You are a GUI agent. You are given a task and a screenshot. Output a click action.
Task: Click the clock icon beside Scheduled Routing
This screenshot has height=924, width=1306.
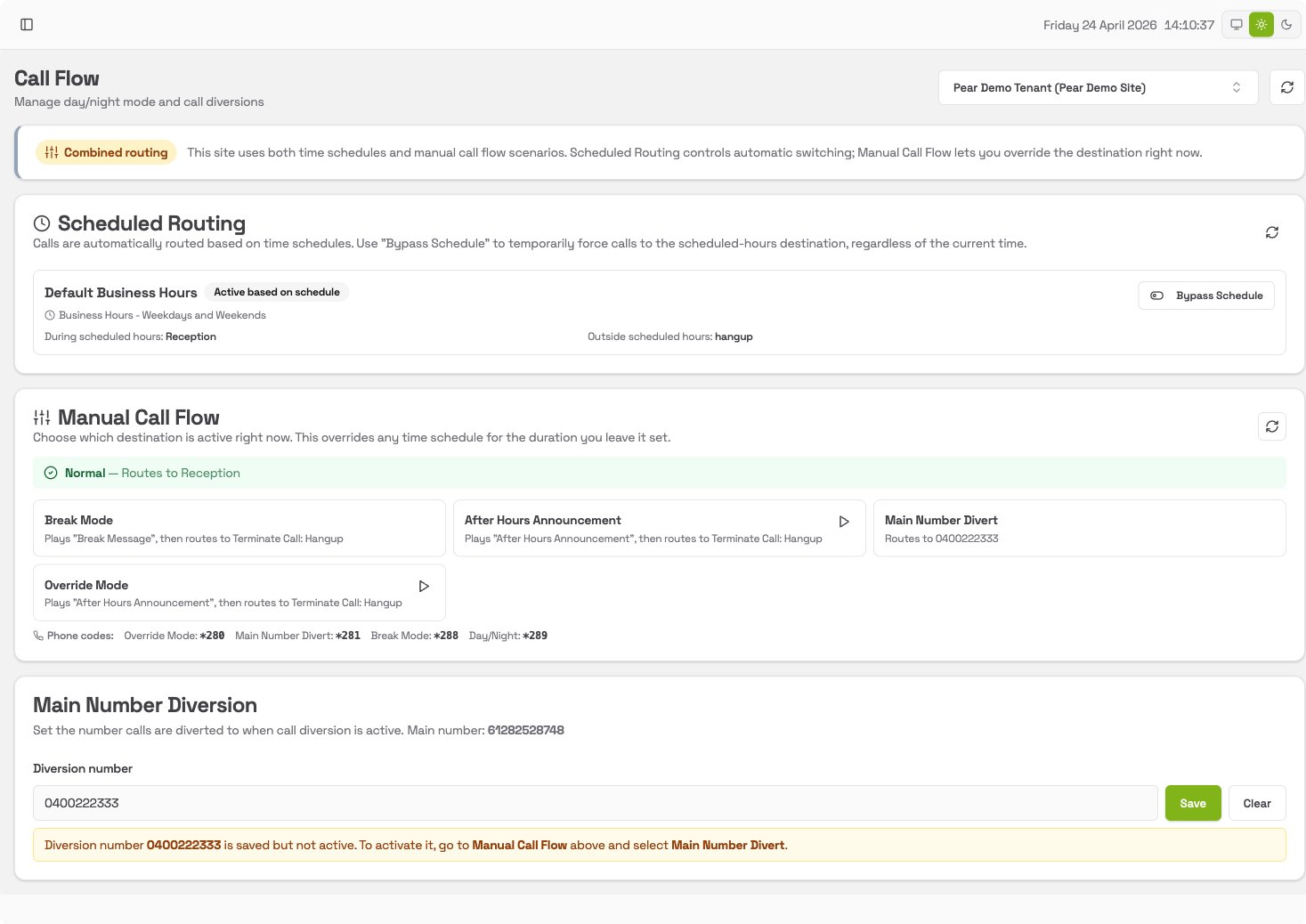click(42, 223)
